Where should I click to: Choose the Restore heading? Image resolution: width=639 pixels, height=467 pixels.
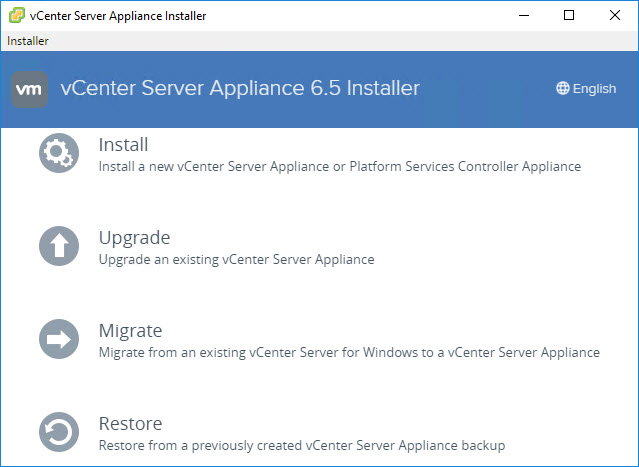(x=130, y=424)
